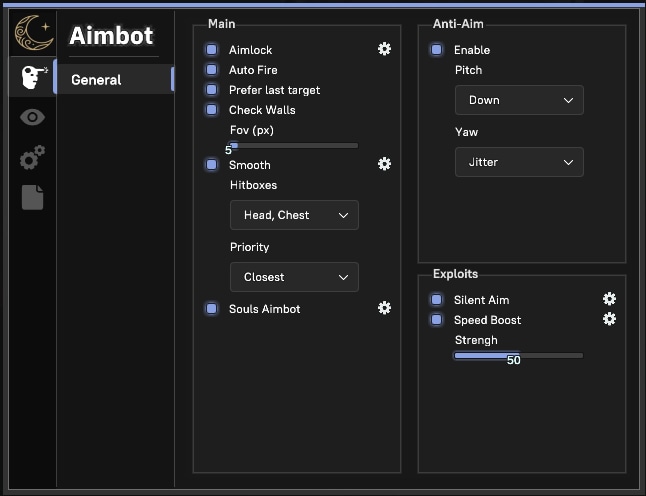Open the configs section via the file icon

(33, 197)
